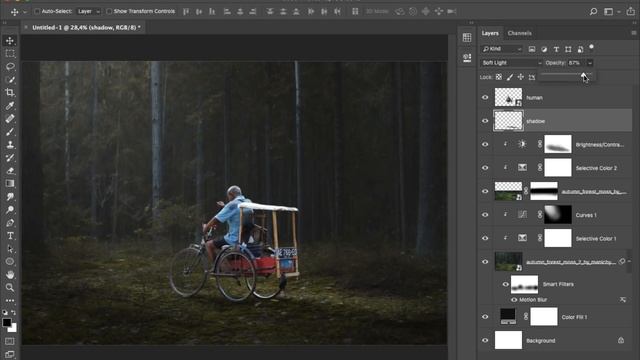This screenshot has width=640, height=360.
Task: Toggle Quick Mask mode
Action: click(x=10, y=341)
